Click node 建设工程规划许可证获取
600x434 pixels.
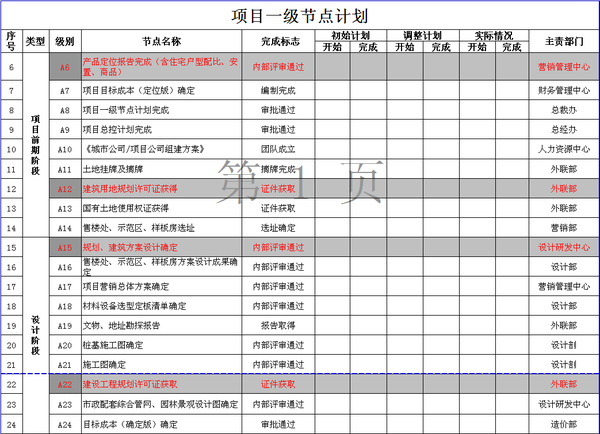(x=161, y=384)
